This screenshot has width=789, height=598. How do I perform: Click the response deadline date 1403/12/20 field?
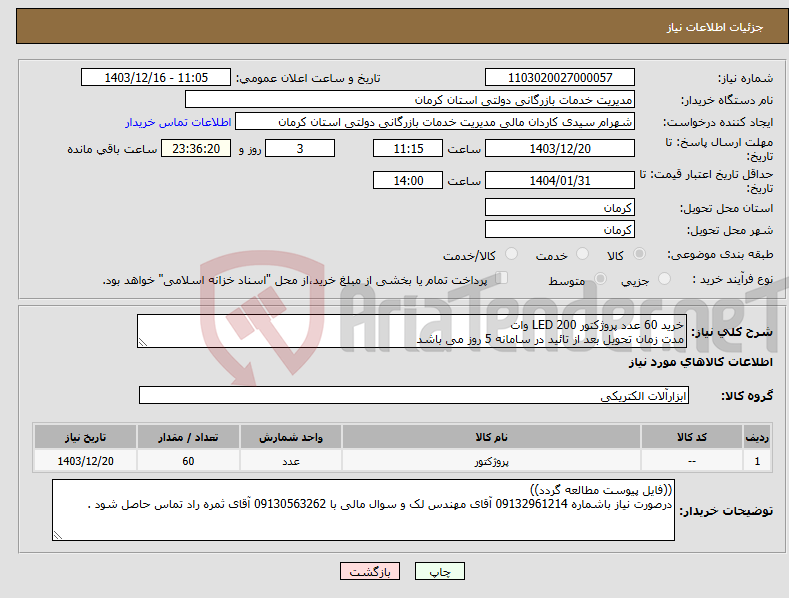click(x=560, y=148)
